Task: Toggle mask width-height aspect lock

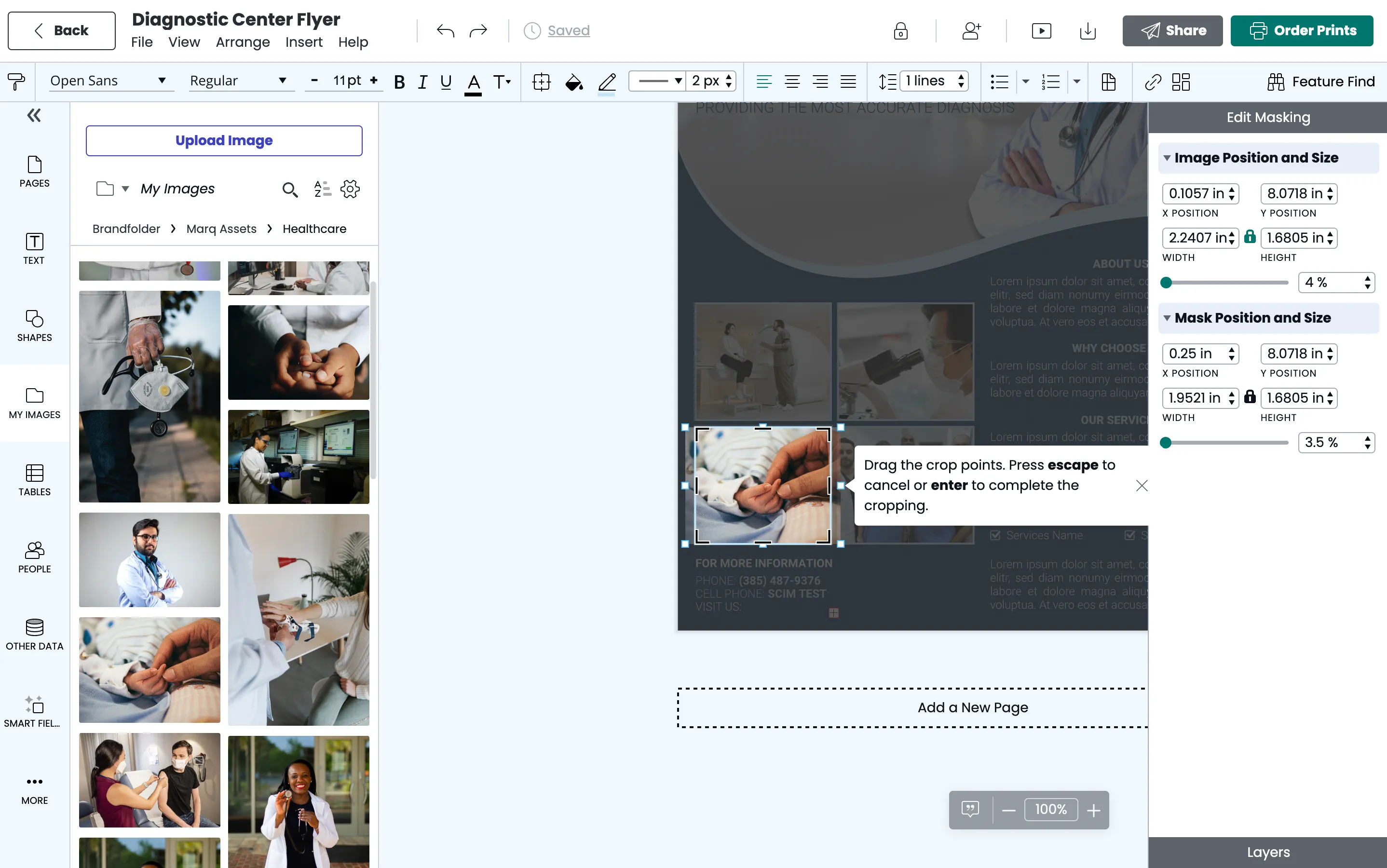Action: (x=1250, y=397)
